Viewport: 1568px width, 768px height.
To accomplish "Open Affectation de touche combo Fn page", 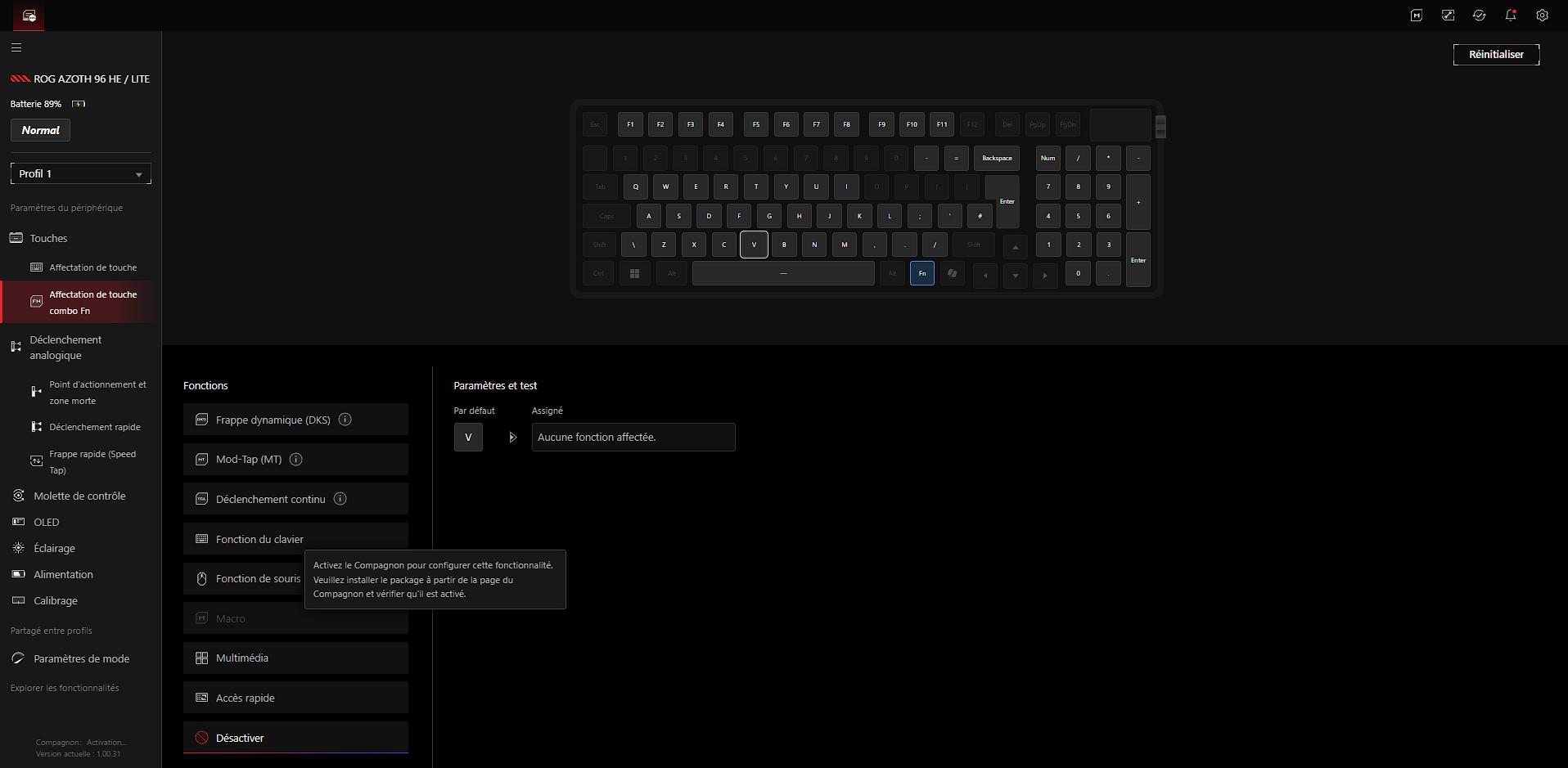I will (x=81, y=303).
